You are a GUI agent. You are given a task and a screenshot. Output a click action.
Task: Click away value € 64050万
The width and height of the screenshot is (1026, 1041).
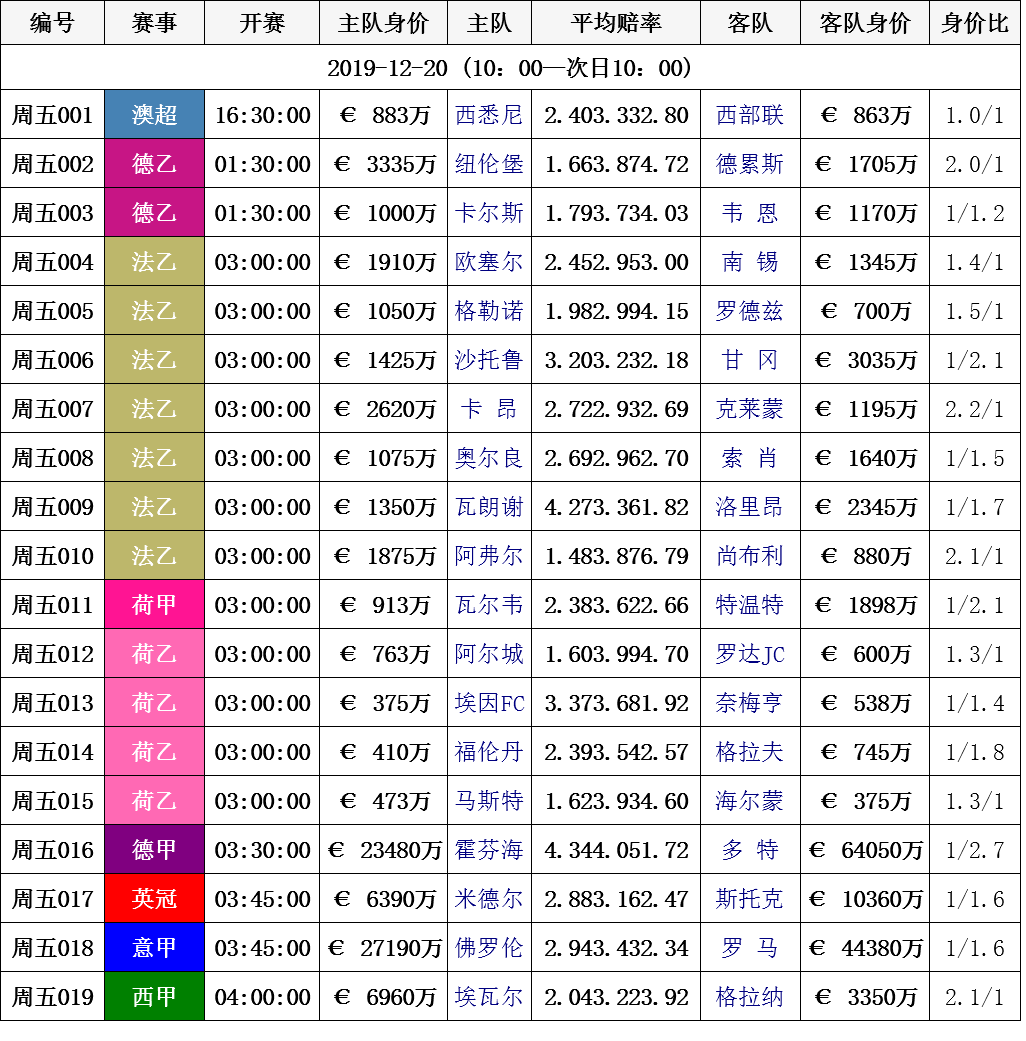pos(865,850)
